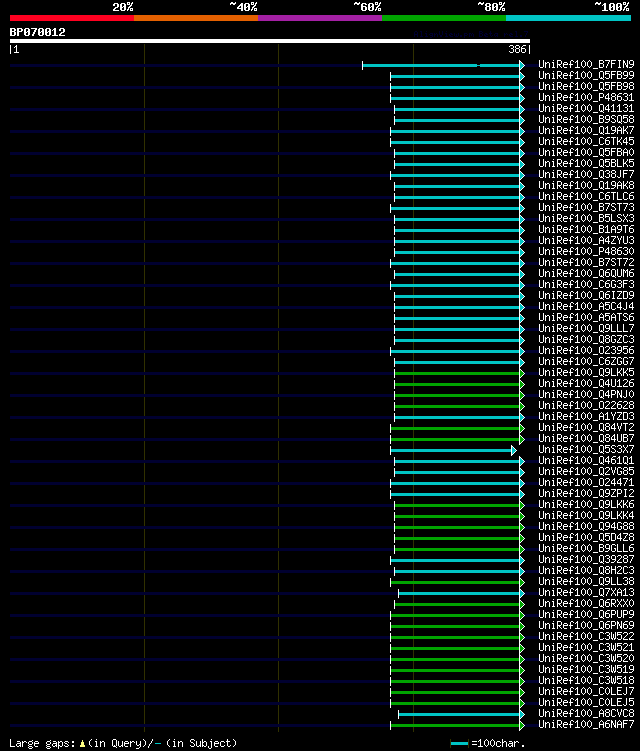
Task: Open hit UniRef100_P48631
Action: (586, 97)
